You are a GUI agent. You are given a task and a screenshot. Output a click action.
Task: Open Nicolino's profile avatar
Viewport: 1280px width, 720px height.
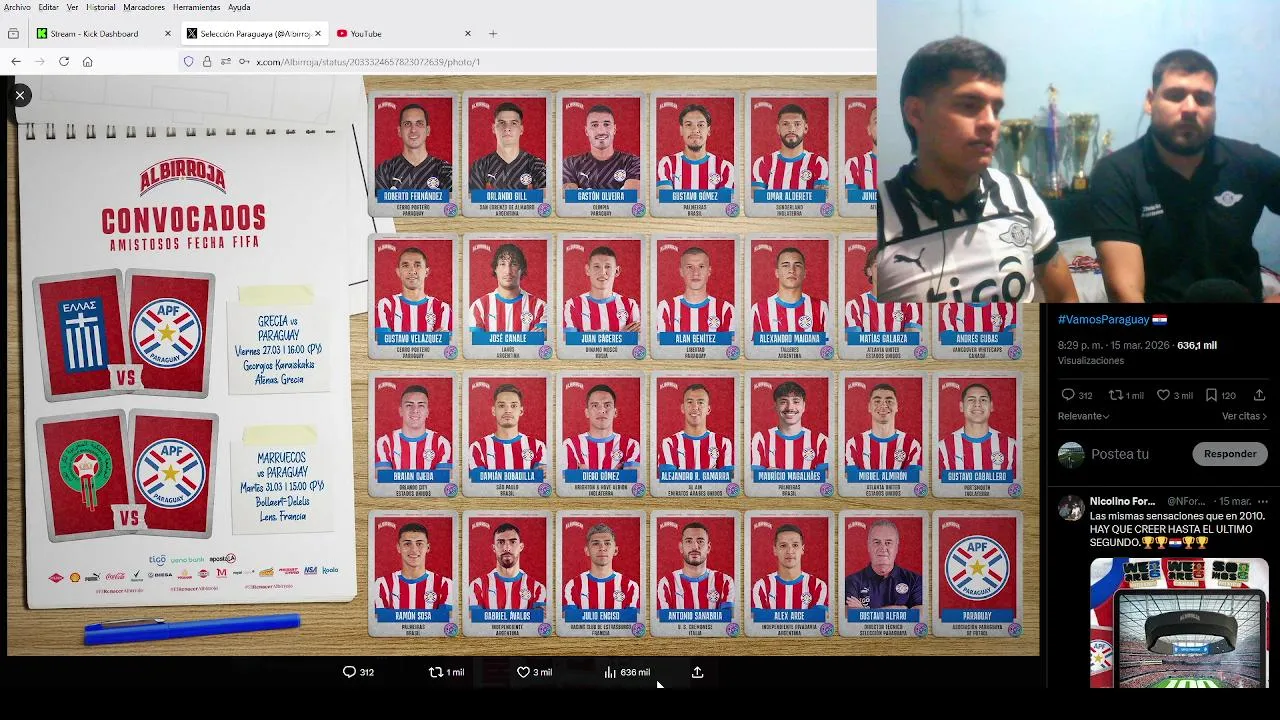point(1071,507)
